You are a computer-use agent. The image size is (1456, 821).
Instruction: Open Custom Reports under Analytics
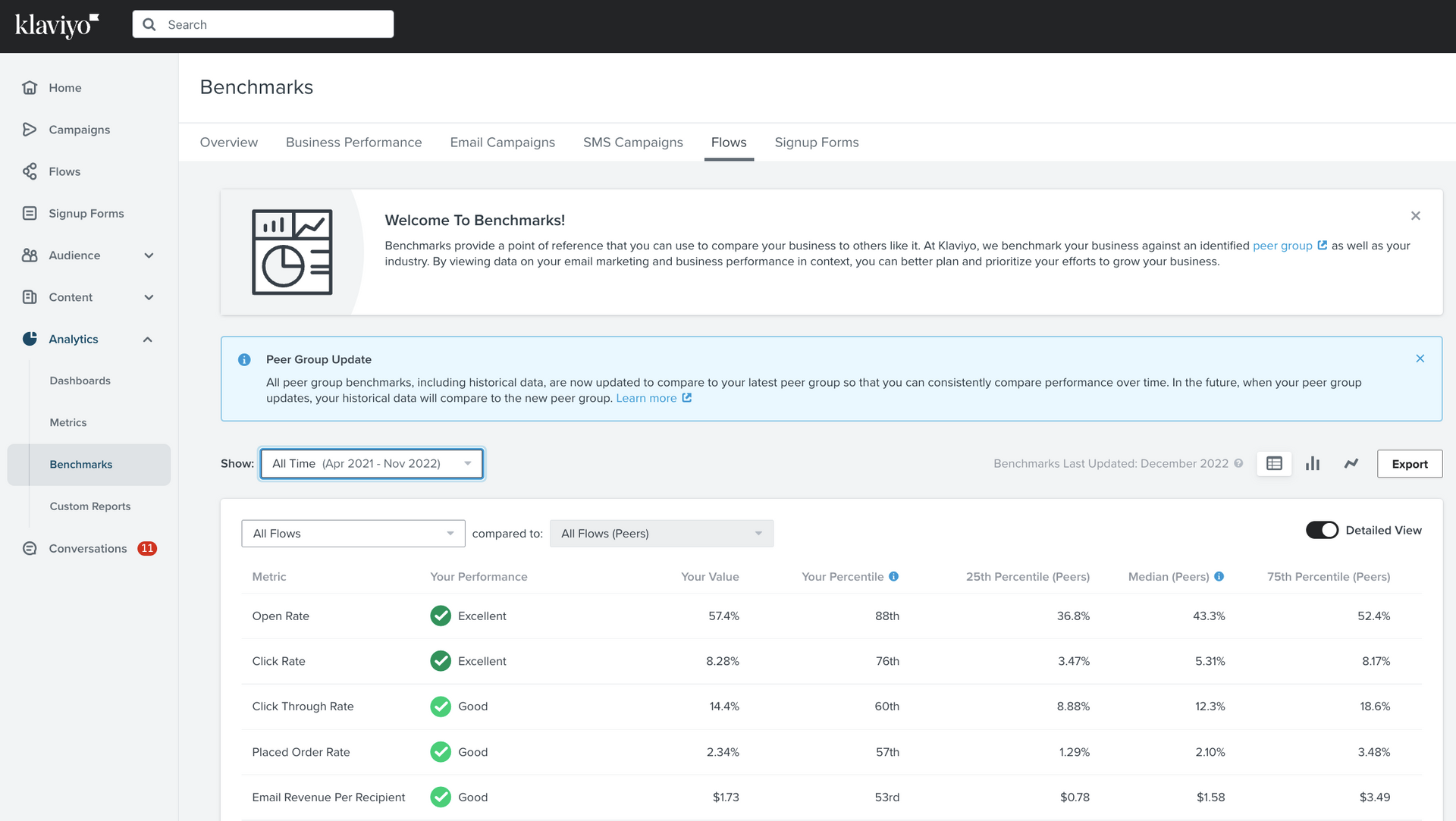click(90, 506)
